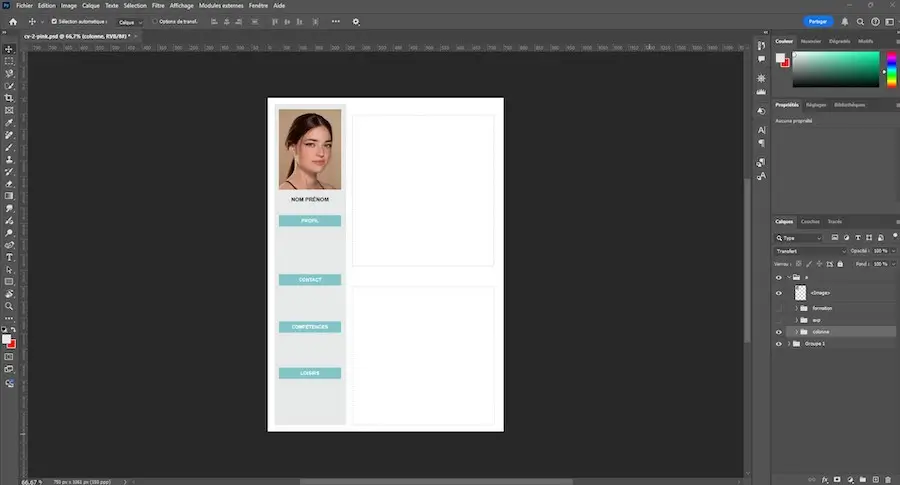Open the search magnifier in top bar
The height and width of the screenshot is (485, 900).
(x=860, y=22)
